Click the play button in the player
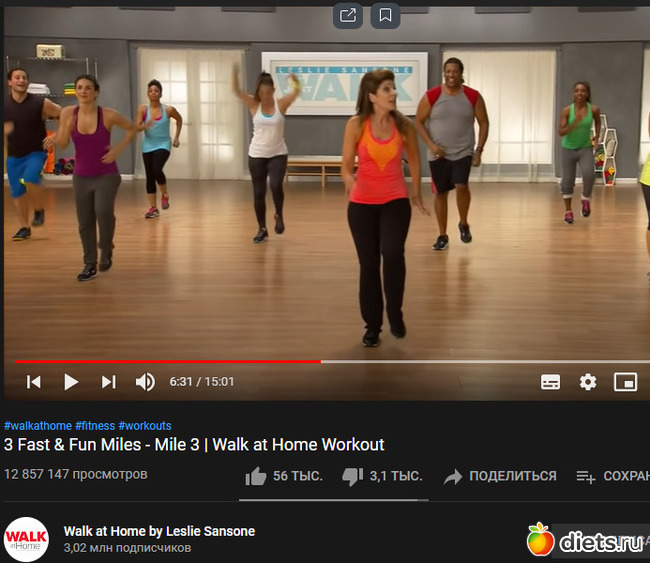This screenshot has height=563, width=650. tap(71, 382)
